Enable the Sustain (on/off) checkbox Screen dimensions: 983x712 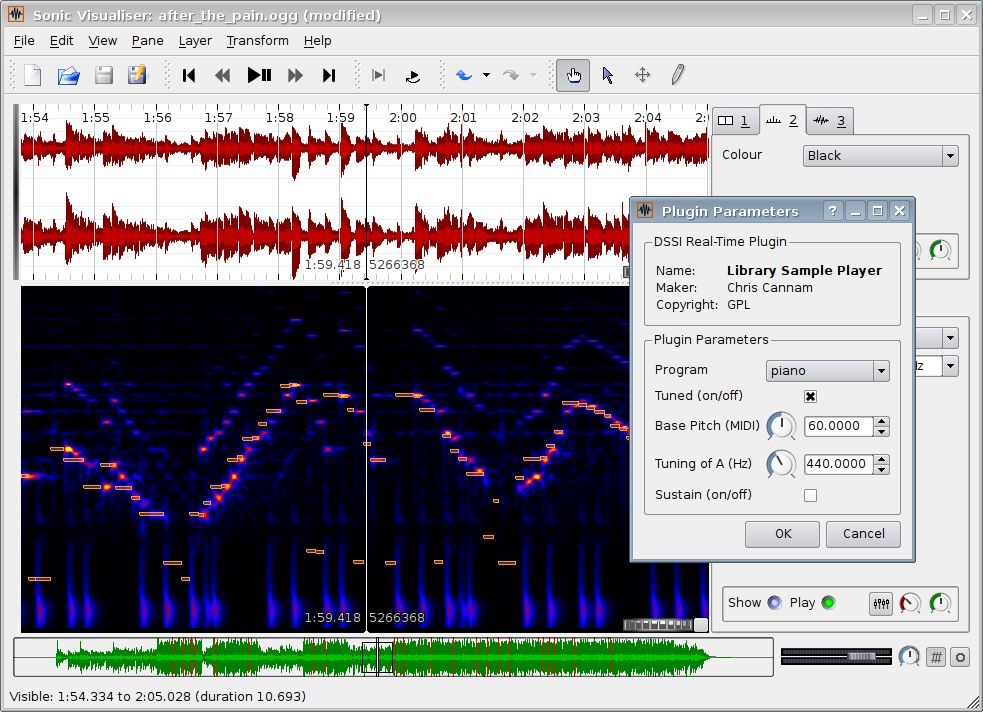tap(810, 495)
